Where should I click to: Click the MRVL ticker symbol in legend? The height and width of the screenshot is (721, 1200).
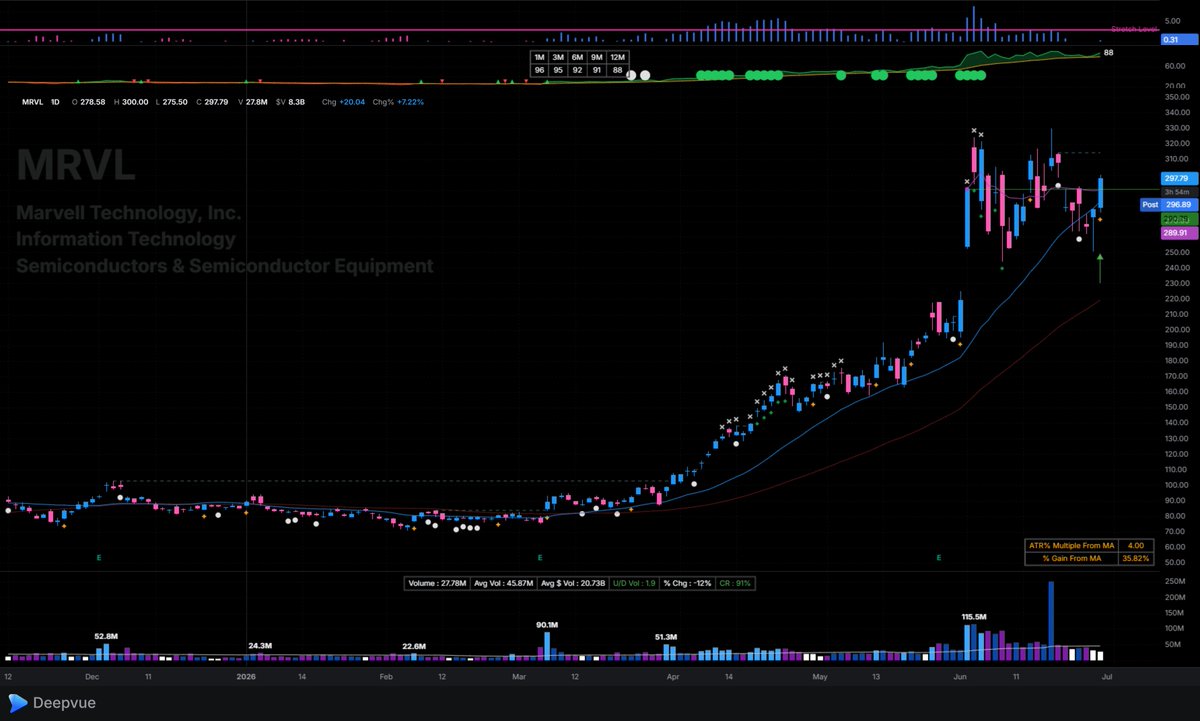(33, 101)
